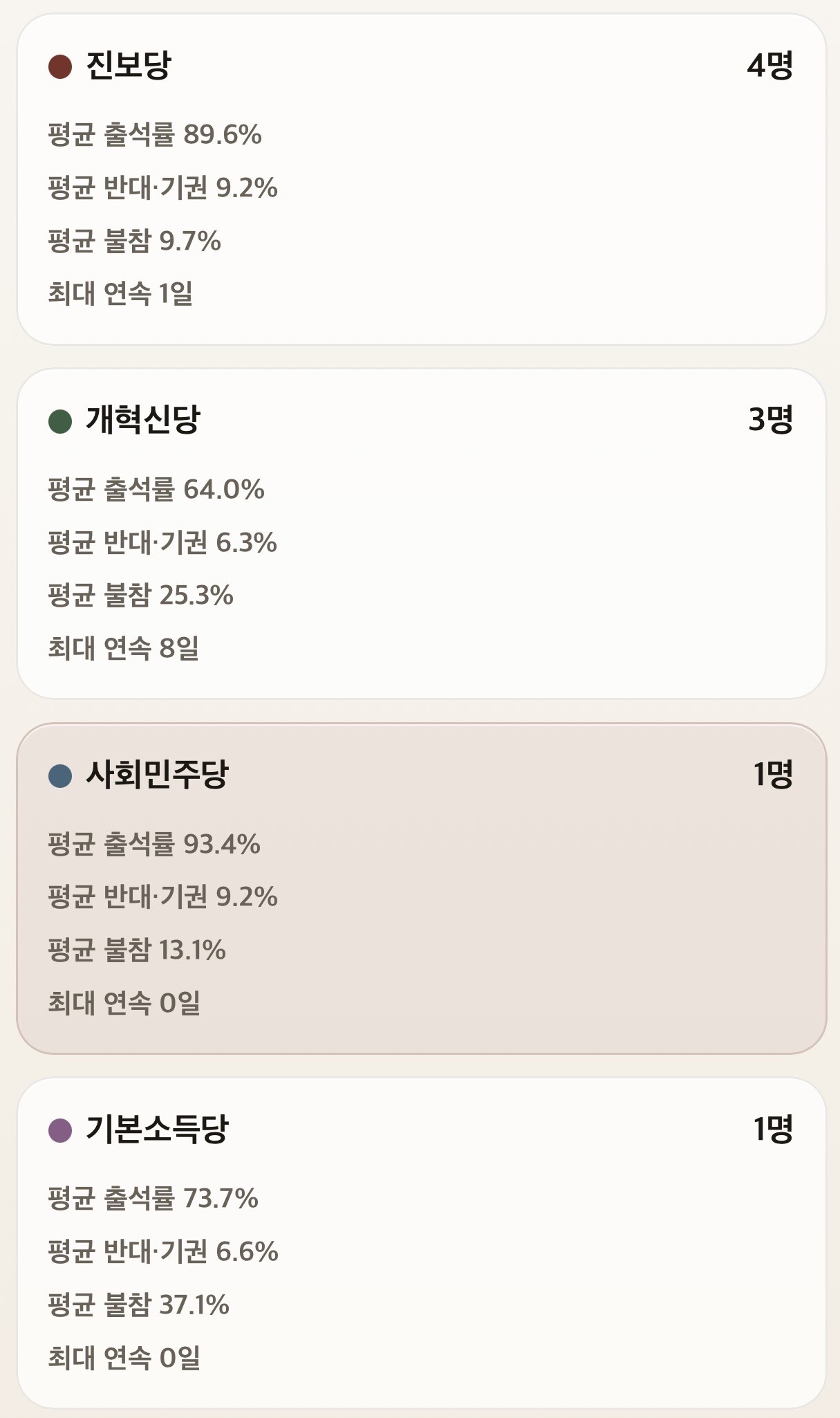The image size is (840, 1418).
Task: Select the 최대 연속 8일 line
Action: coord(123,648)
